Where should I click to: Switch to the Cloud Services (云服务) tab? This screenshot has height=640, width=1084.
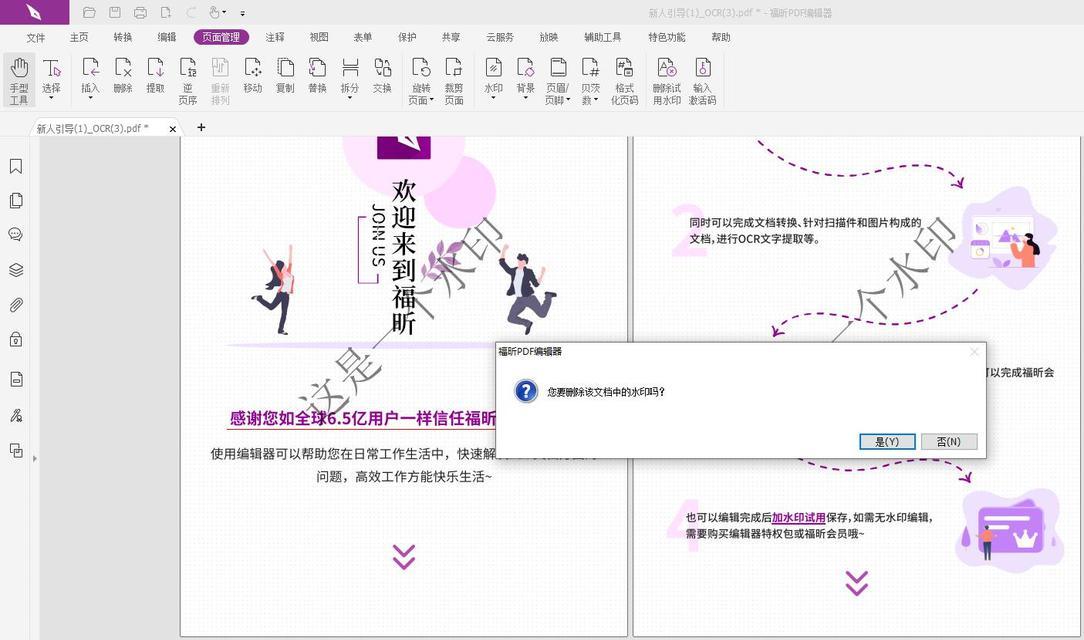click(500, 37)
